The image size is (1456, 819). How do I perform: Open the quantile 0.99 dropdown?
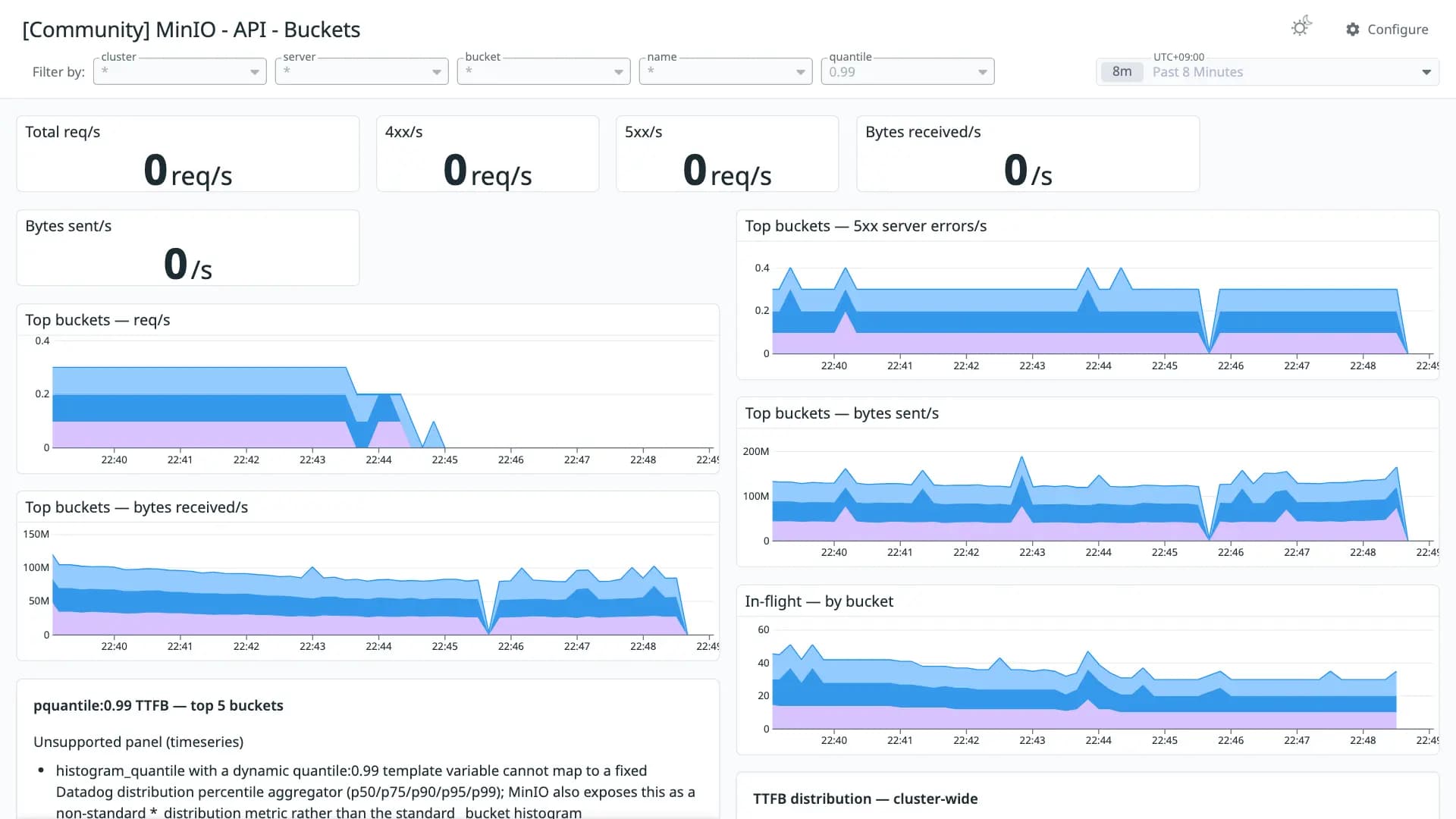[908, 71]
